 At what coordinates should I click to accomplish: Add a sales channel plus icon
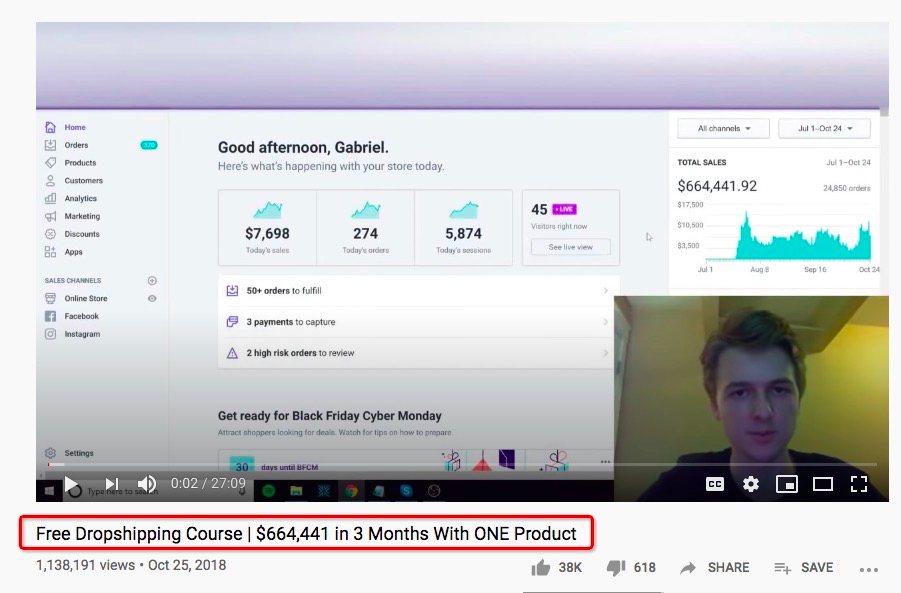pyautogui.click(x=152, y=280)
